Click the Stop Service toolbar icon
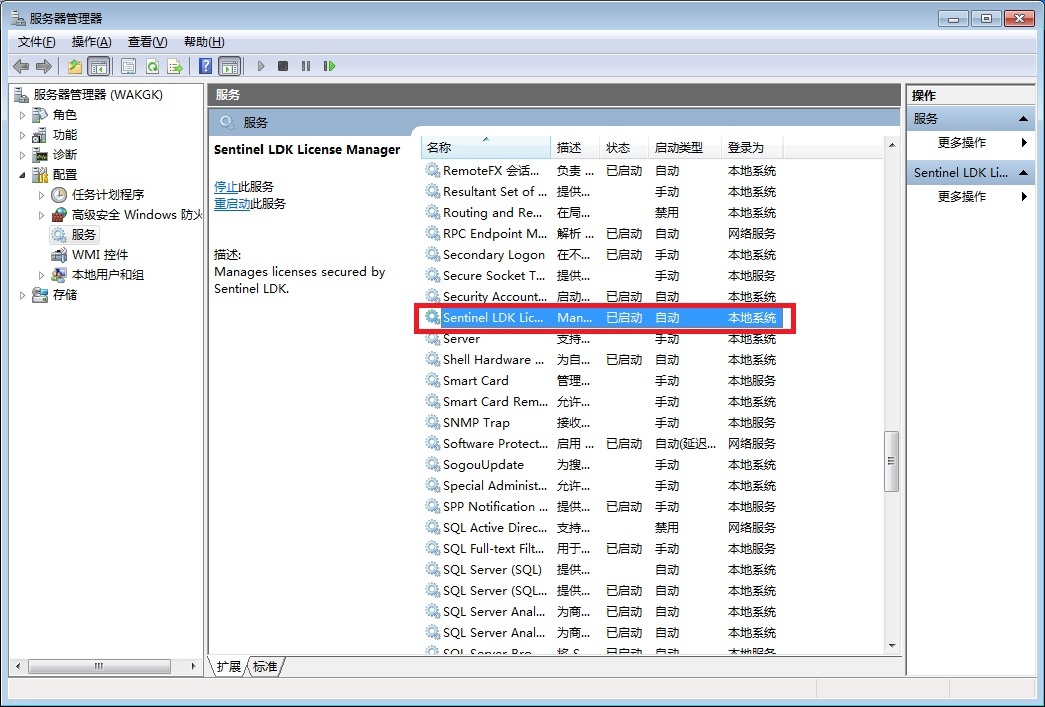 pyautogui.click(x=283, y=66)
